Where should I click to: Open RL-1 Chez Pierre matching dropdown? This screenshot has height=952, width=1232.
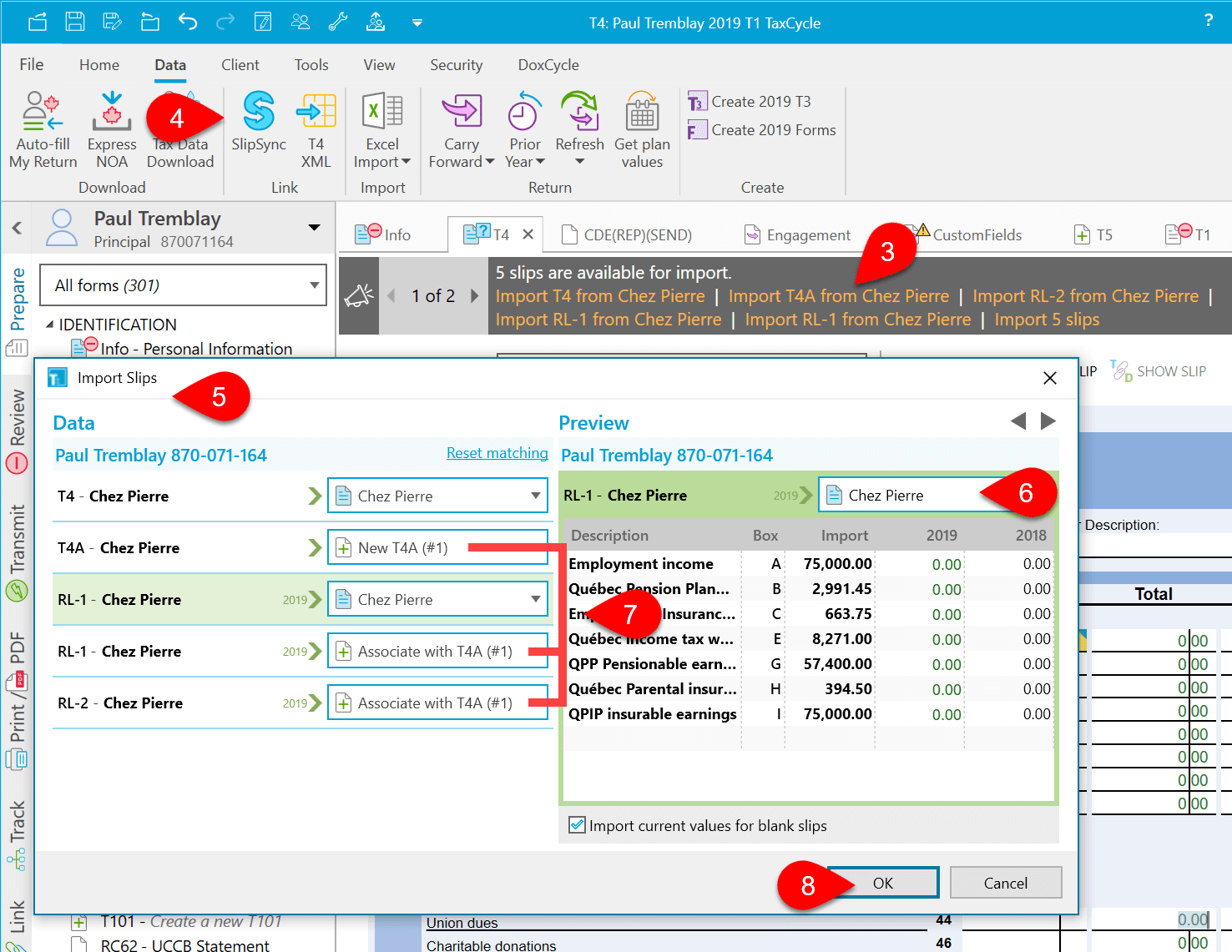tap(437, 599)
